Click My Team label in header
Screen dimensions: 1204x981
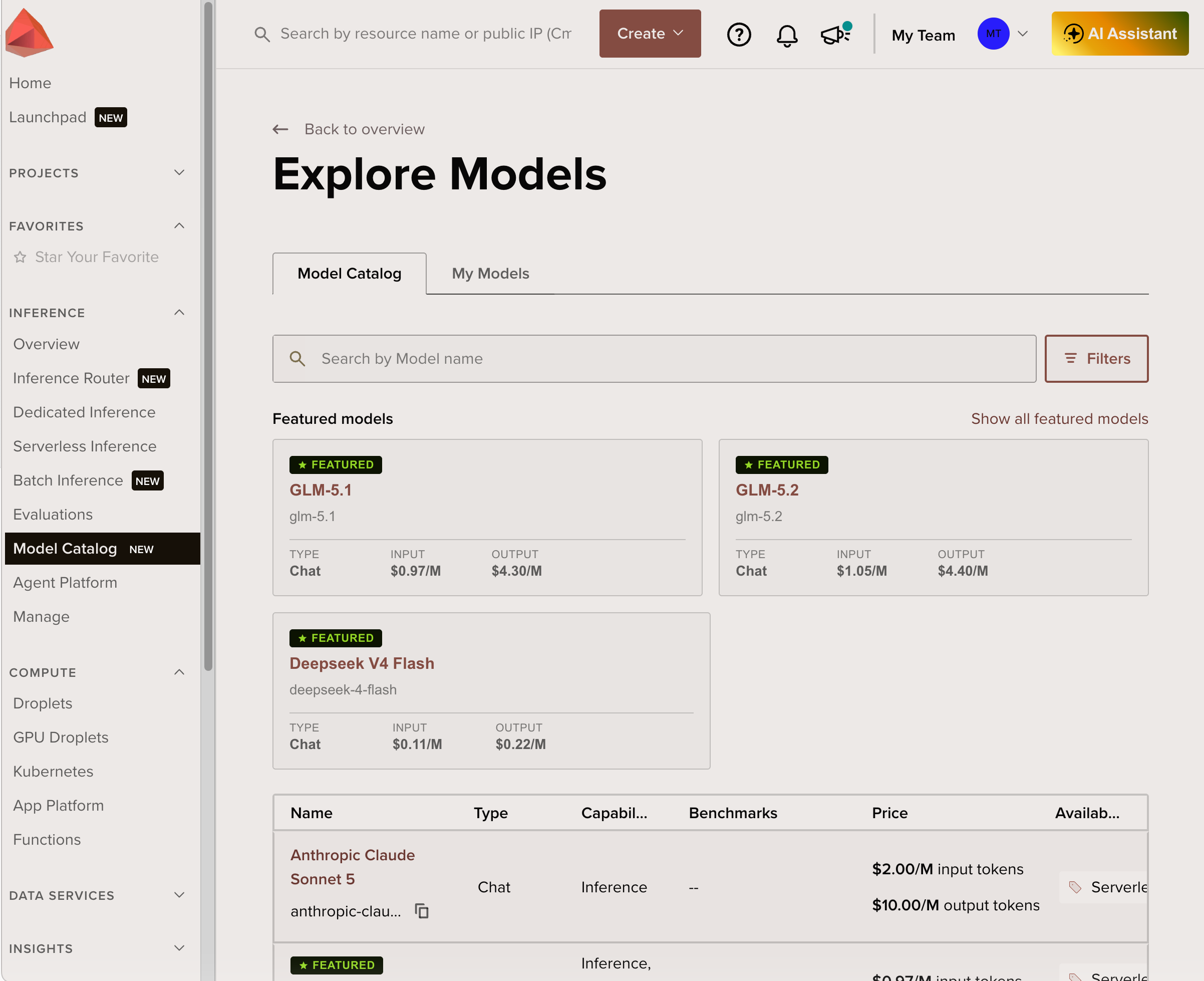[924, 35]
